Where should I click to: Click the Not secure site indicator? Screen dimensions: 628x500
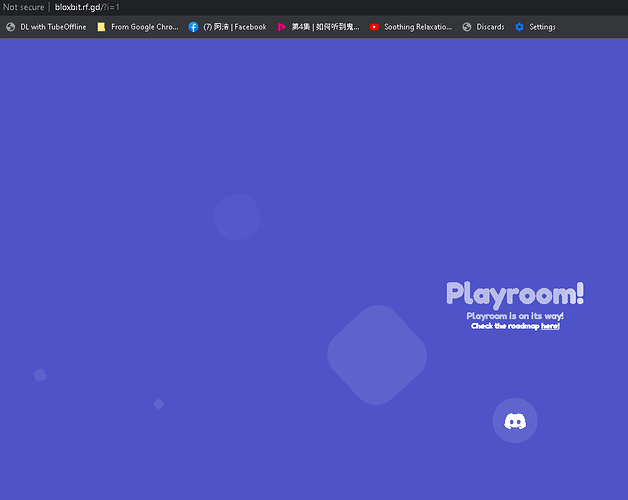[x=24, y=7]
